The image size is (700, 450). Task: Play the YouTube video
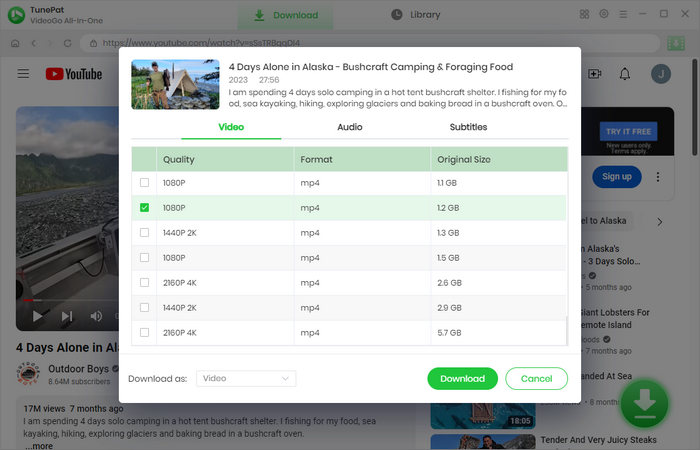pos(38,317)
